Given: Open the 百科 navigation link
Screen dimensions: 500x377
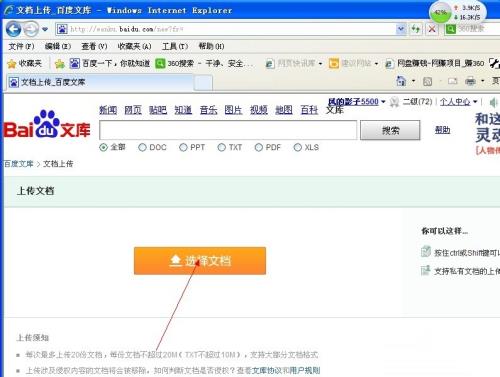Looking at the screenshot, I should [x=309, y=110].
